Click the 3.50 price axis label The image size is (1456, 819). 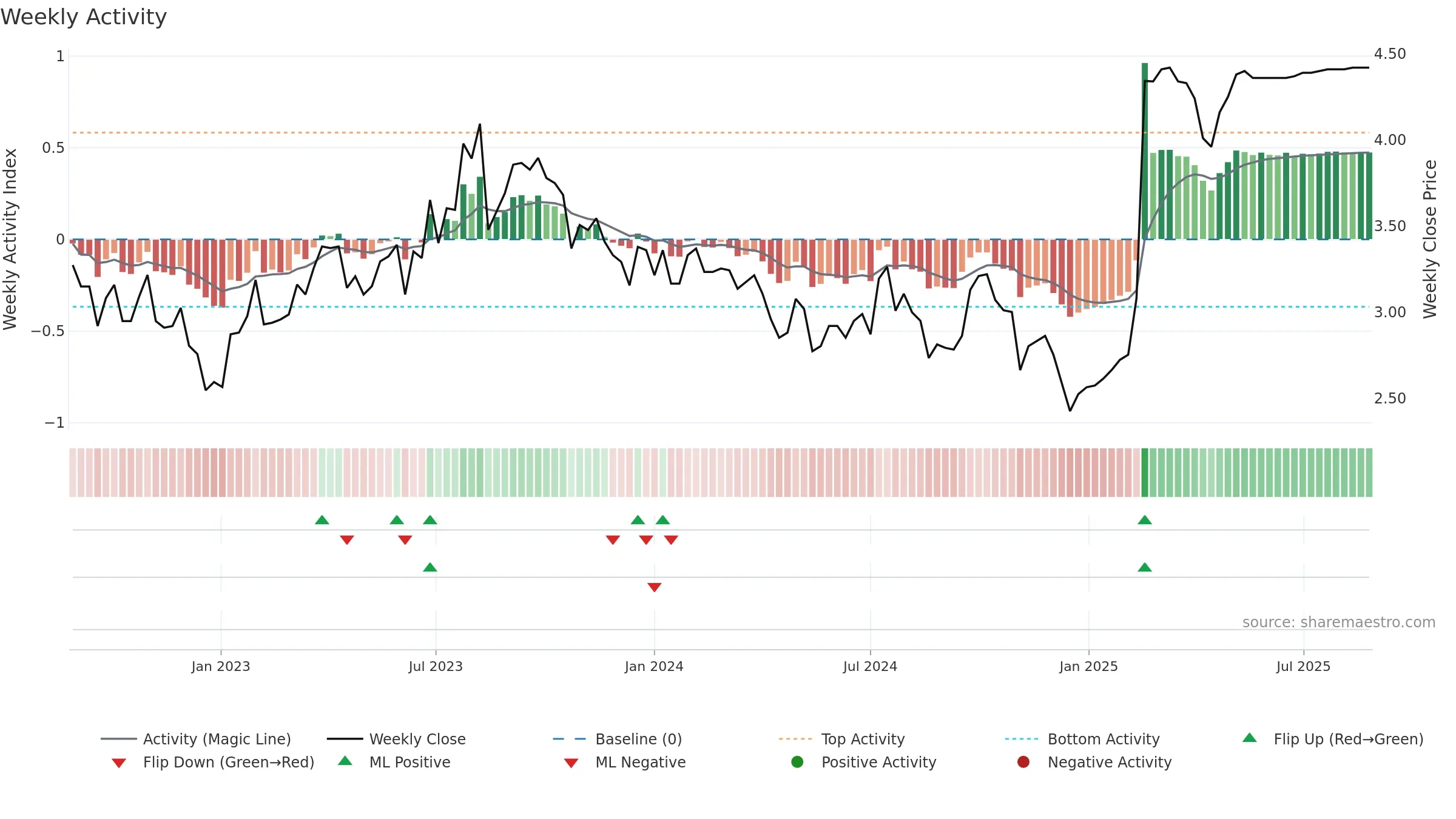click(1390, 226)
